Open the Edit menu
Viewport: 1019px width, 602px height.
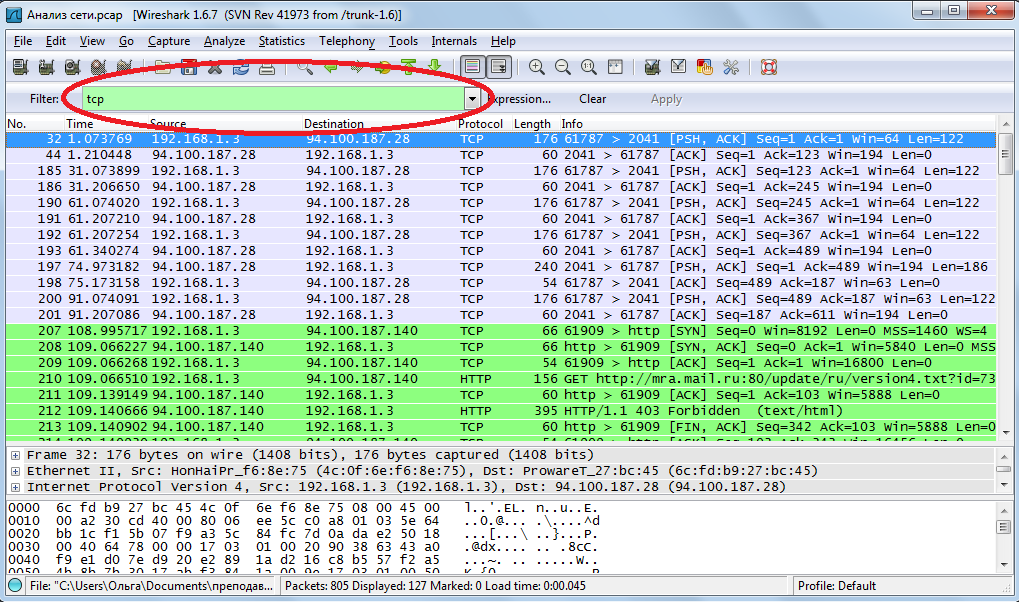[56, 41]
